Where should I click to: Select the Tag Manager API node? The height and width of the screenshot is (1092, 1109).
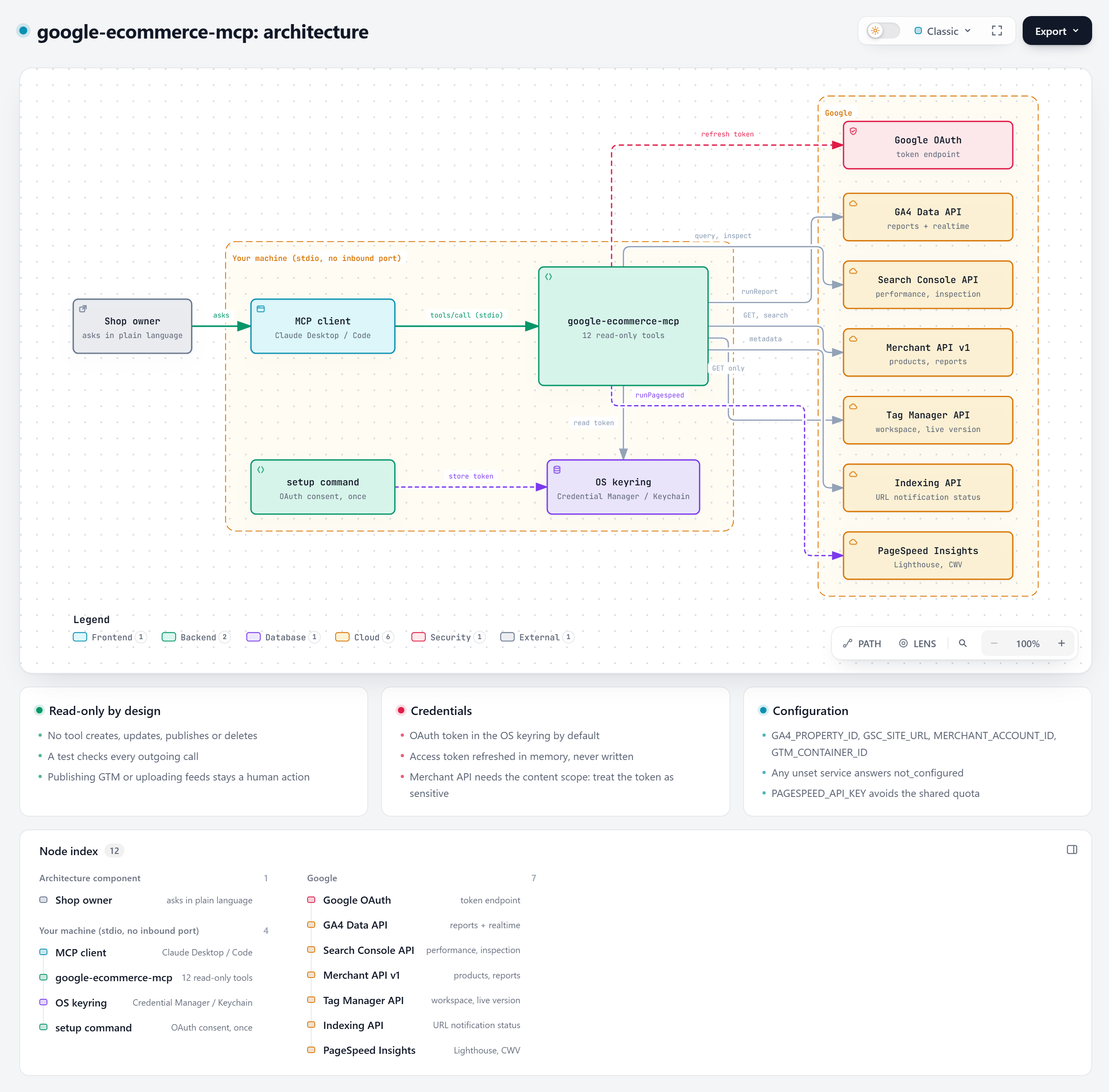pyautogui.click(x=928, y=420)
